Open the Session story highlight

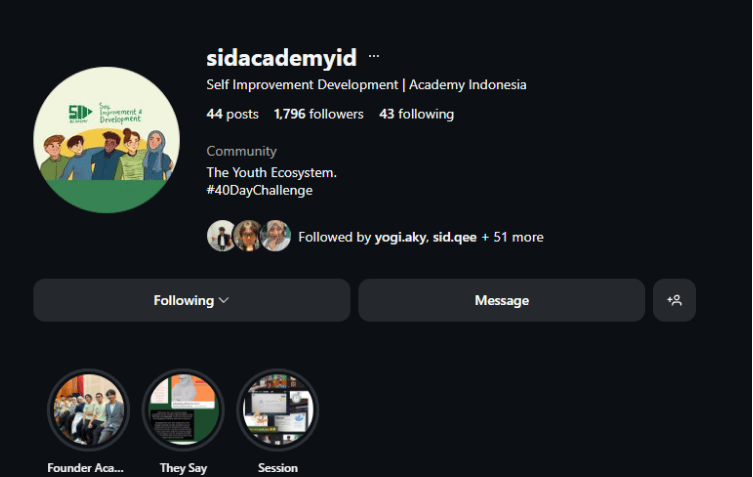click(x=278, y=410)
